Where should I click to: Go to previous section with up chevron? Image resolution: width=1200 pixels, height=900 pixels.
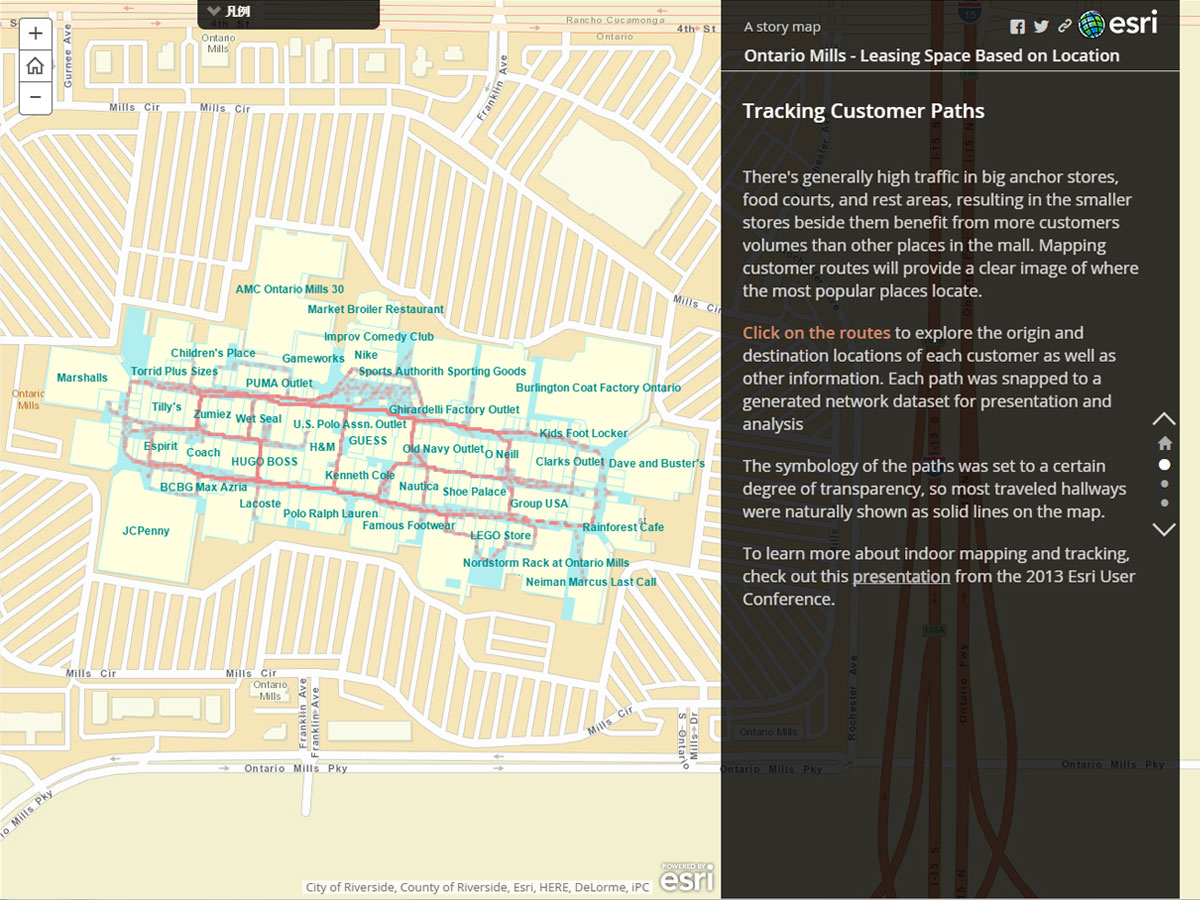pos(1164,418)
